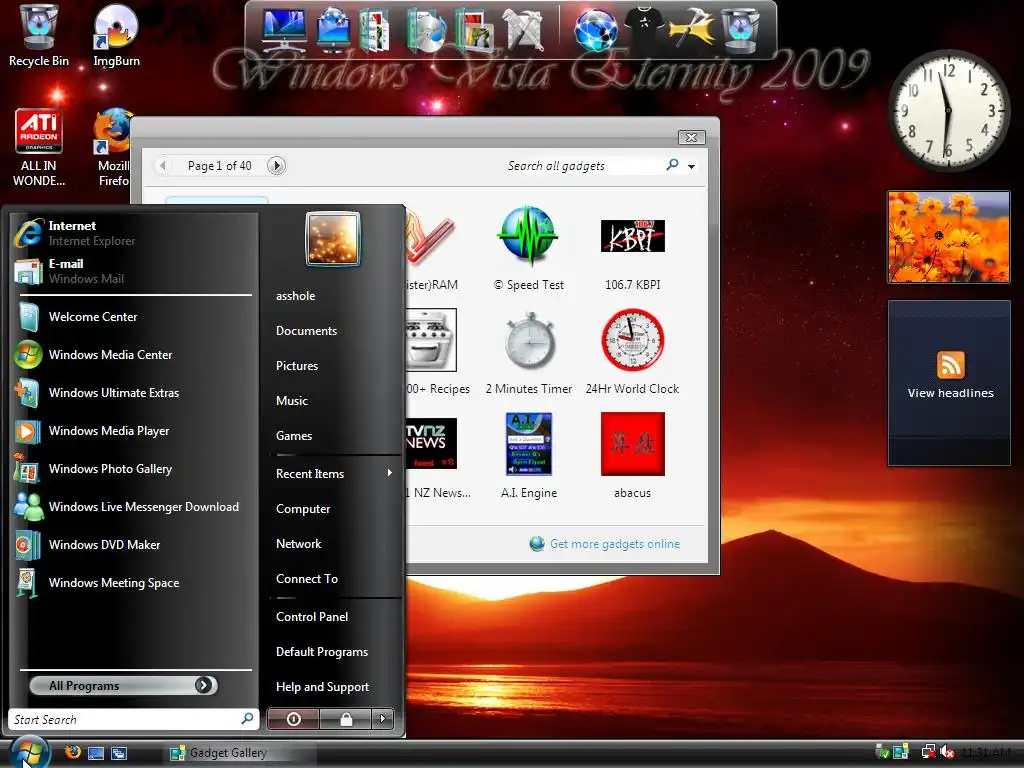The image size is (1024, 768).
Task: Open Windows Live Messenger Download
Action: point(134,507)
